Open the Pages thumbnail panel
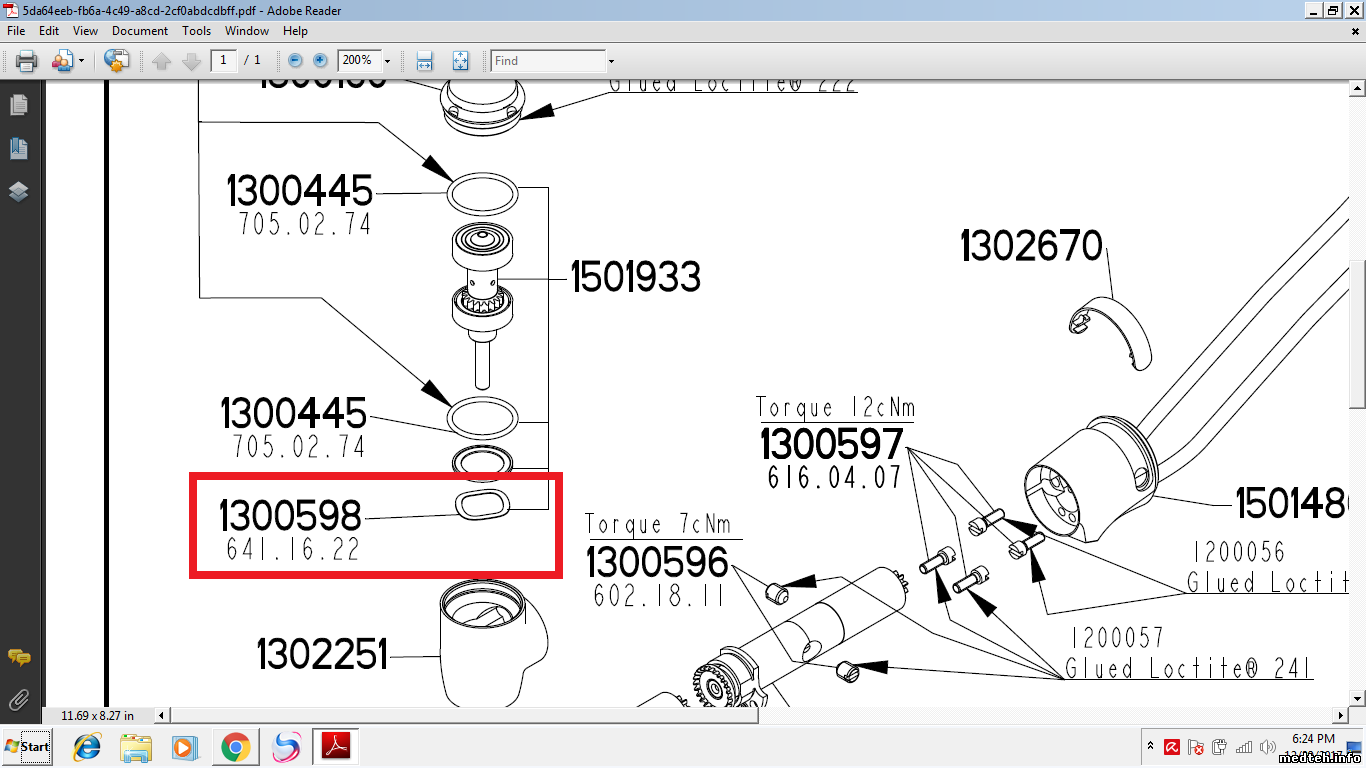1366x768 pixels. [18, 105]
